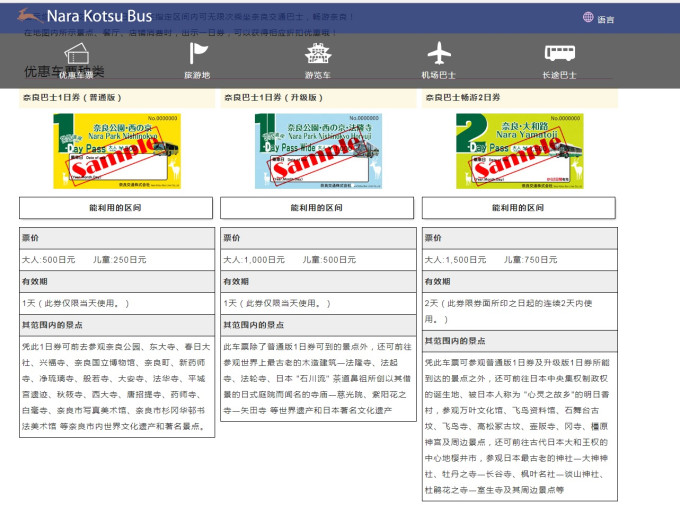The image size is (680, 505).
Task: Select the long-distance bus icon
Action: click(x=559, y=53)
